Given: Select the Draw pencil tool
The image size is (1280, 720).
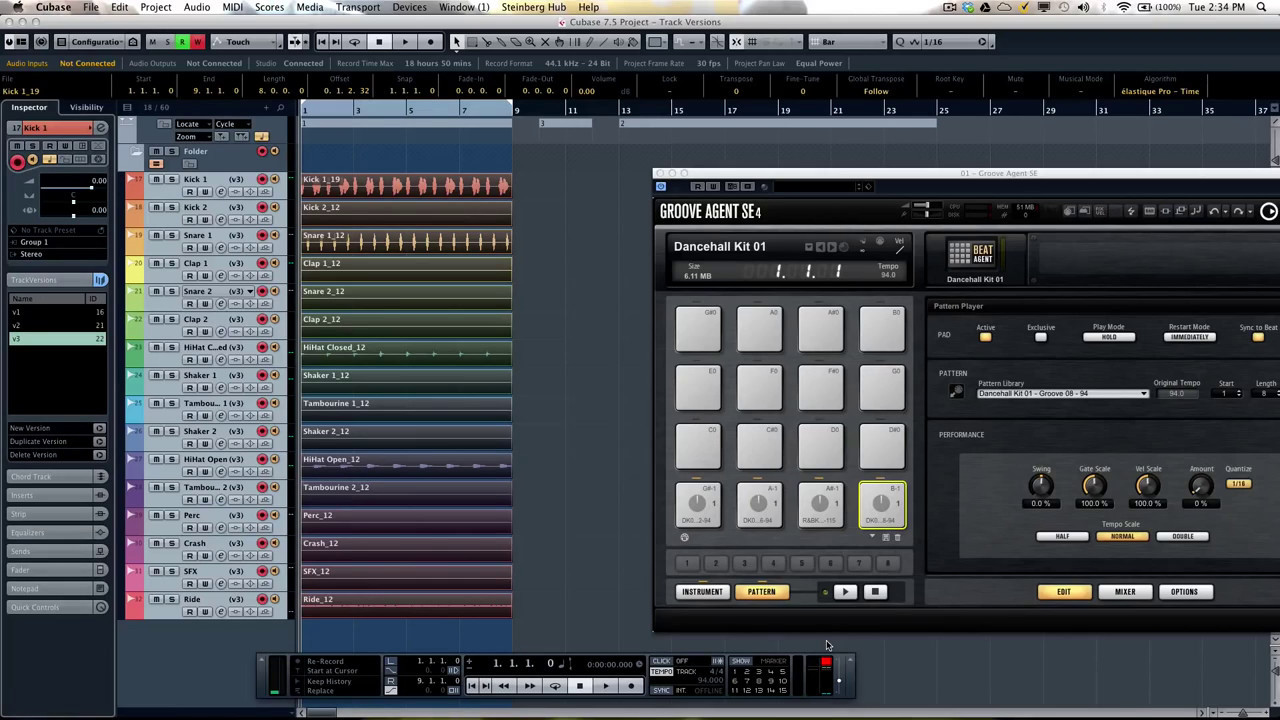Looking at the screenshot, I should tap(589, 42).
